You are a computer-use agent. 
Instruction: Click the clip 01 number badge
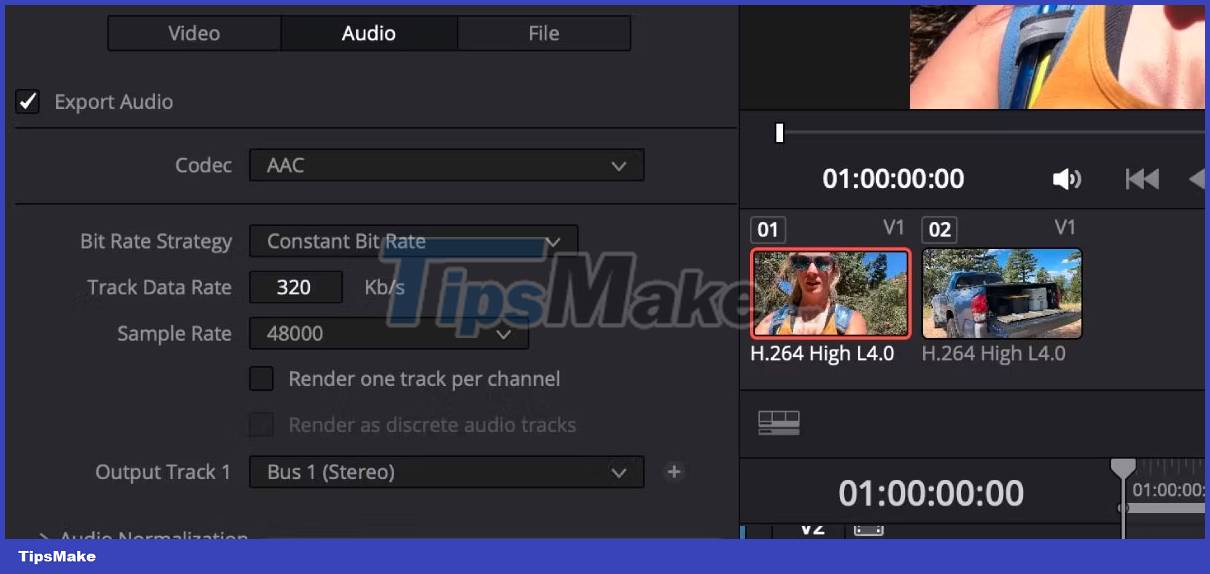tap(768, 230)
